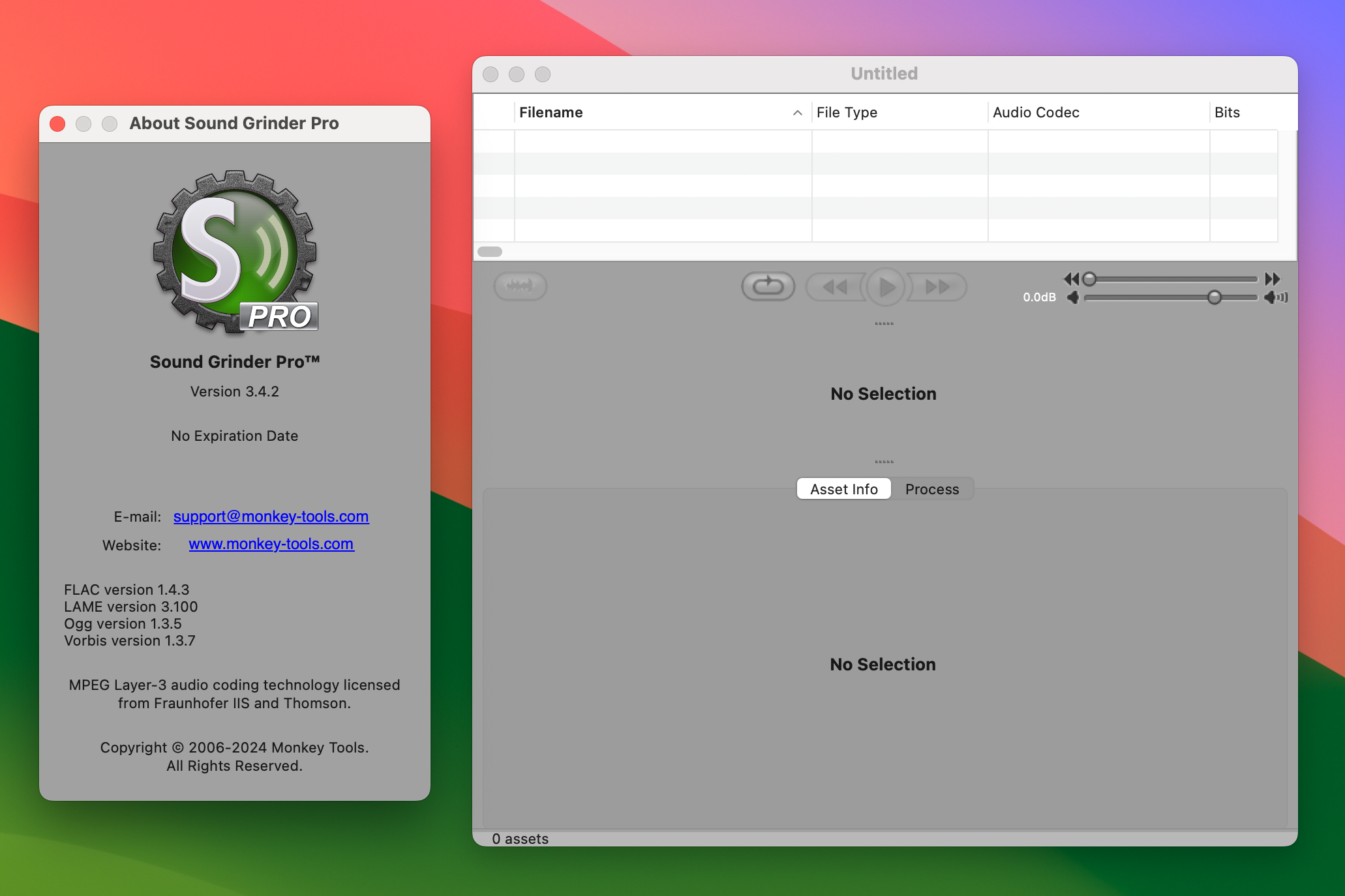
Task: Close the About Sound Grinder Pro window
Action: pos(57,124)
